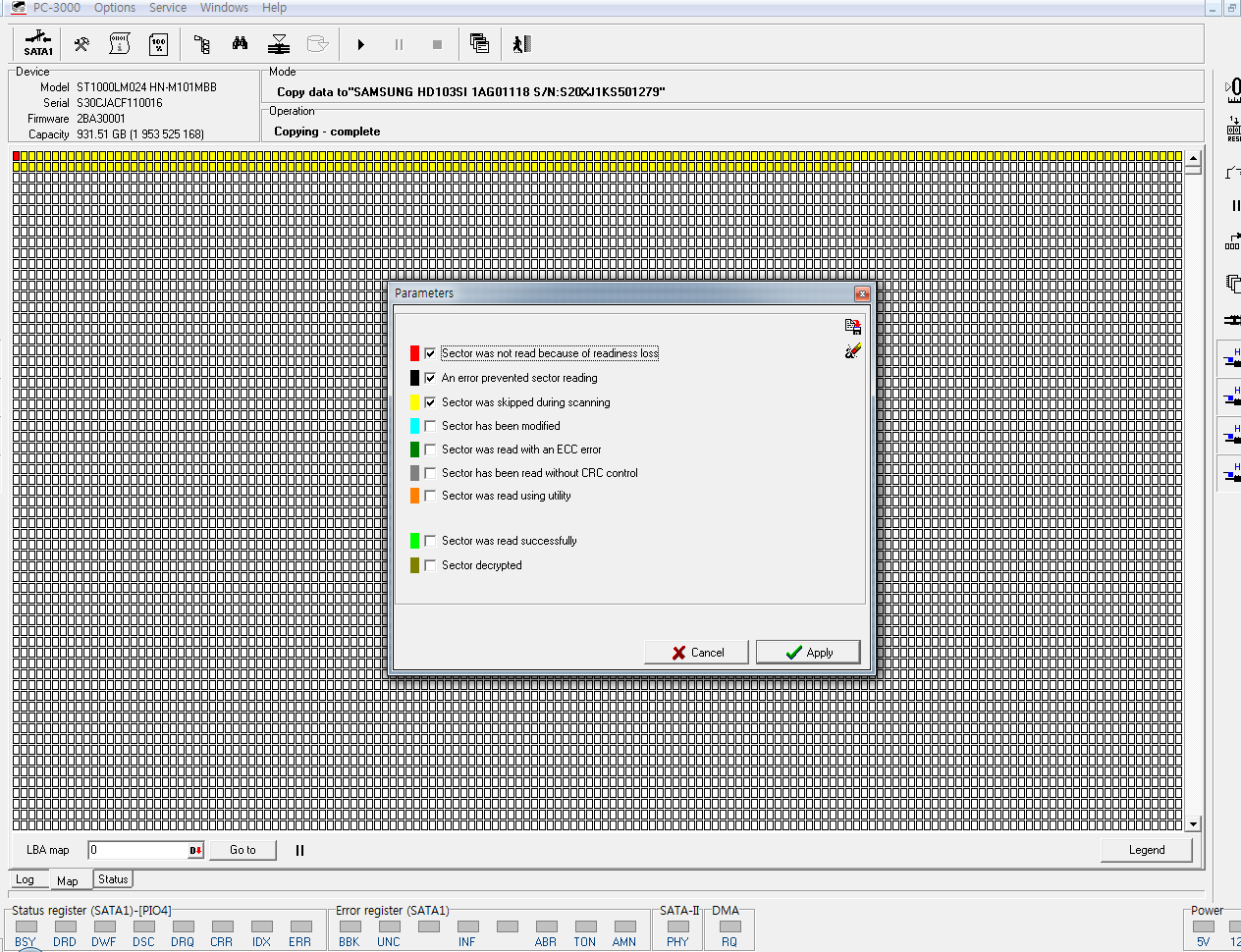Image resolution: width=1241 pixels, height=952 pixels.
Task: Click the pencil clear icon in Parameters dialog
Action: tap(852, 351)
